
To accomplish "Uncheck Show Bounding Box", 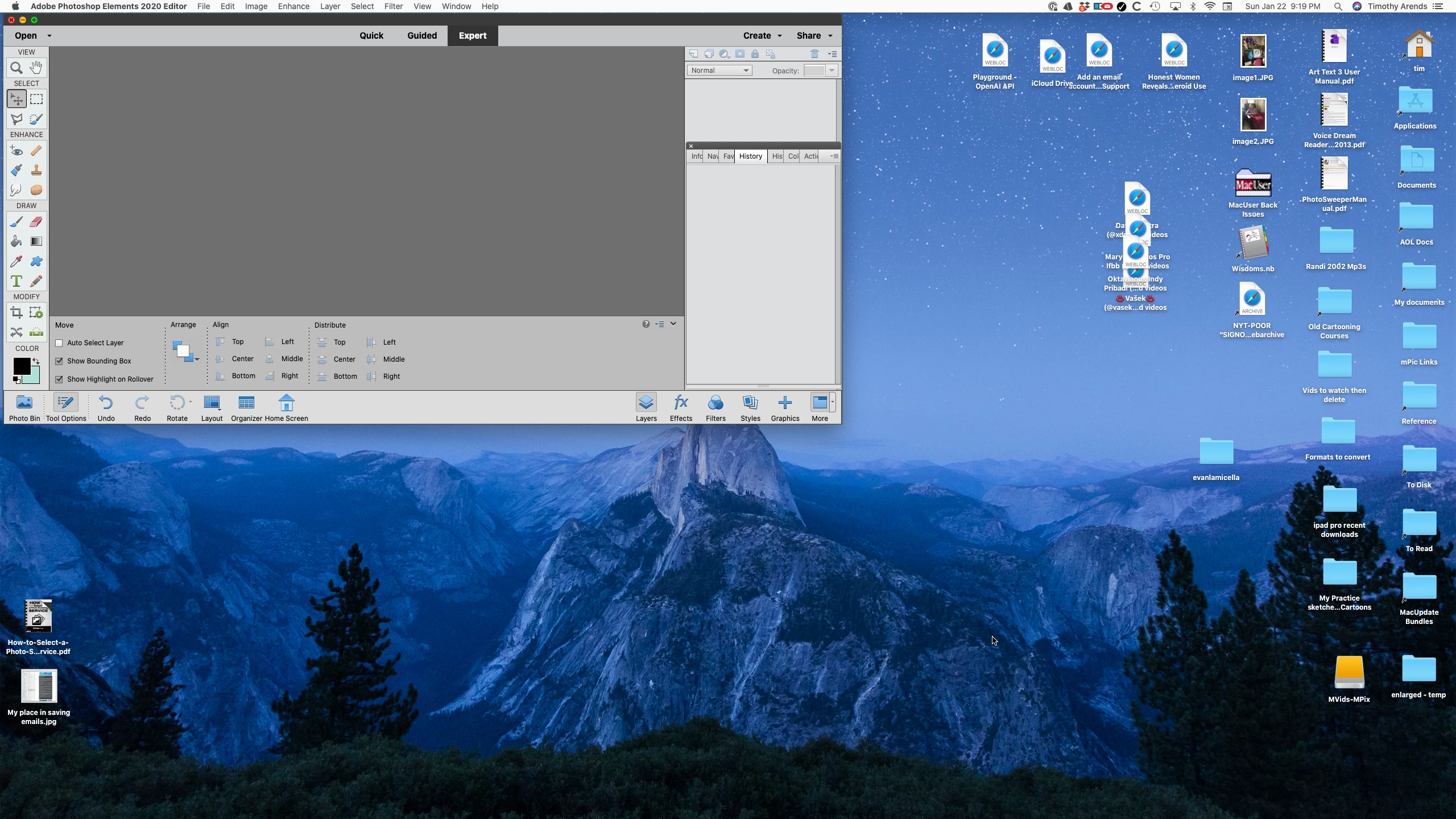I will (x=59, y=361).
